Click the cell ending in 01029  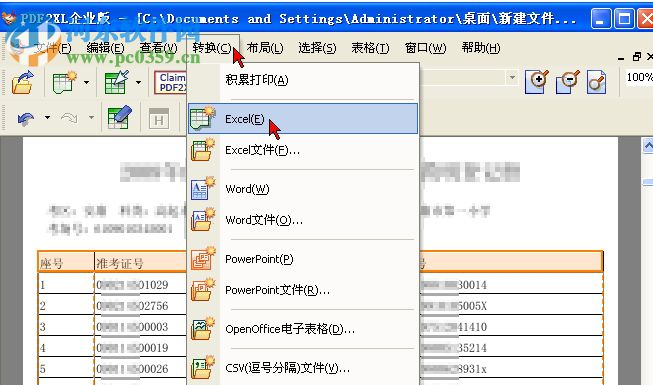(141, 285)
